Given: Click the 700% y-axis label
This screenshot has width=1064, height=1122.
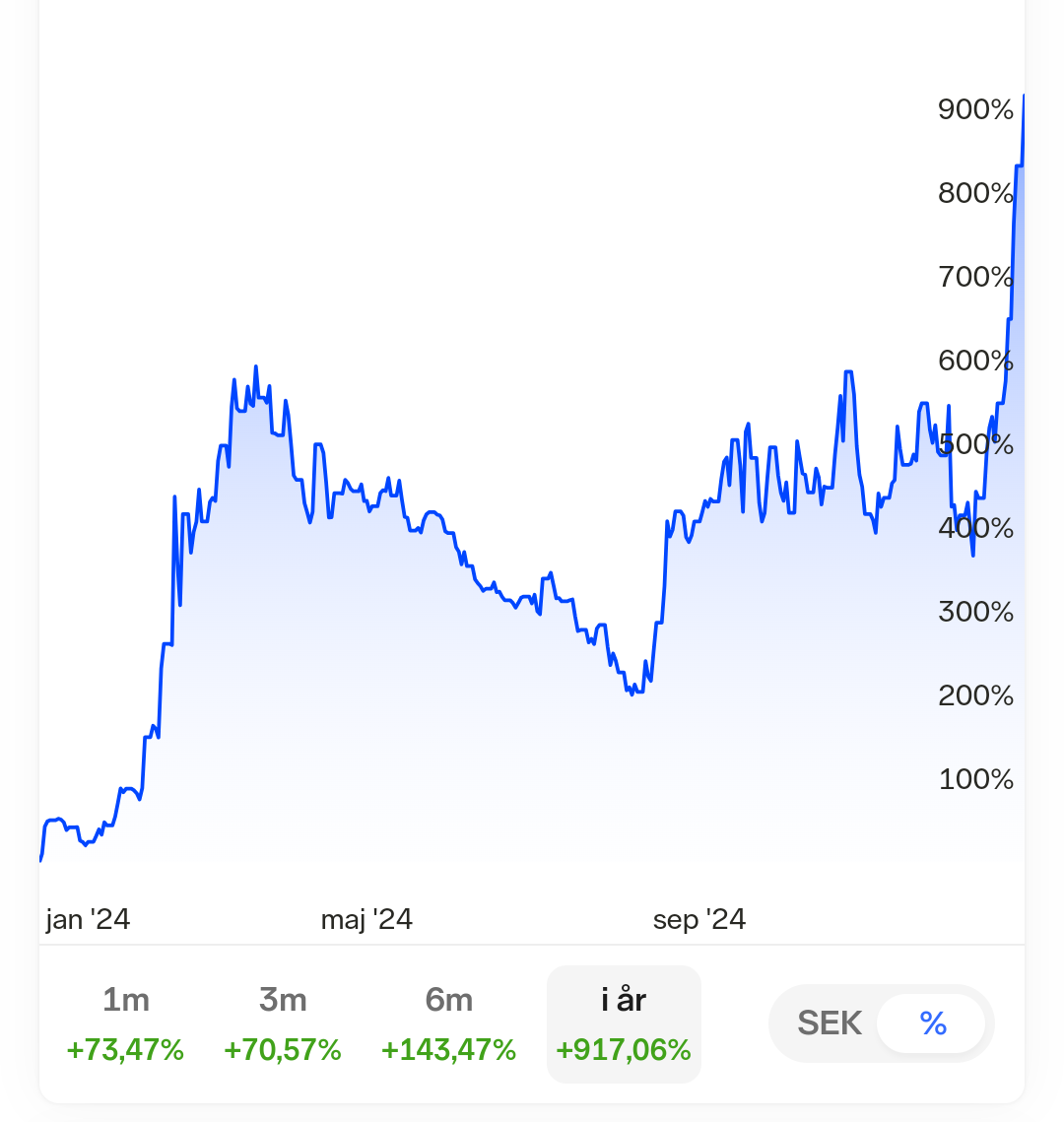Looking at the screenshot, I should tap(975, 277).
